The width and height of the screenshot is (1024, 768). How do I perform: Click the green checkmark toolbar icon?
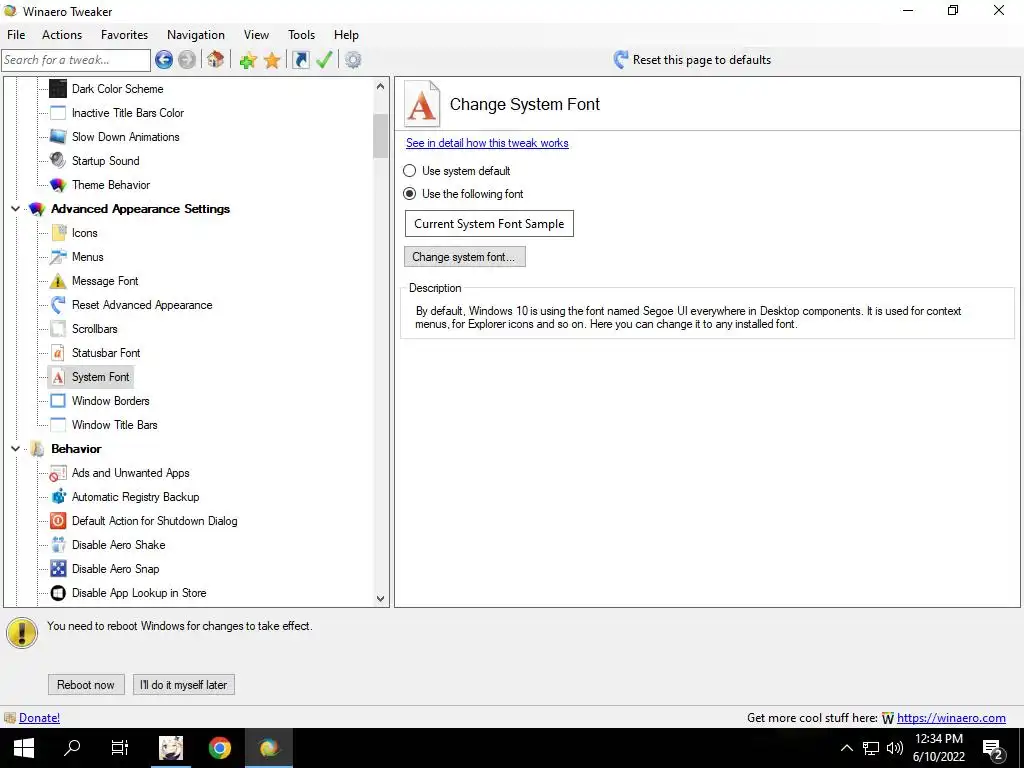pos(325,60)
